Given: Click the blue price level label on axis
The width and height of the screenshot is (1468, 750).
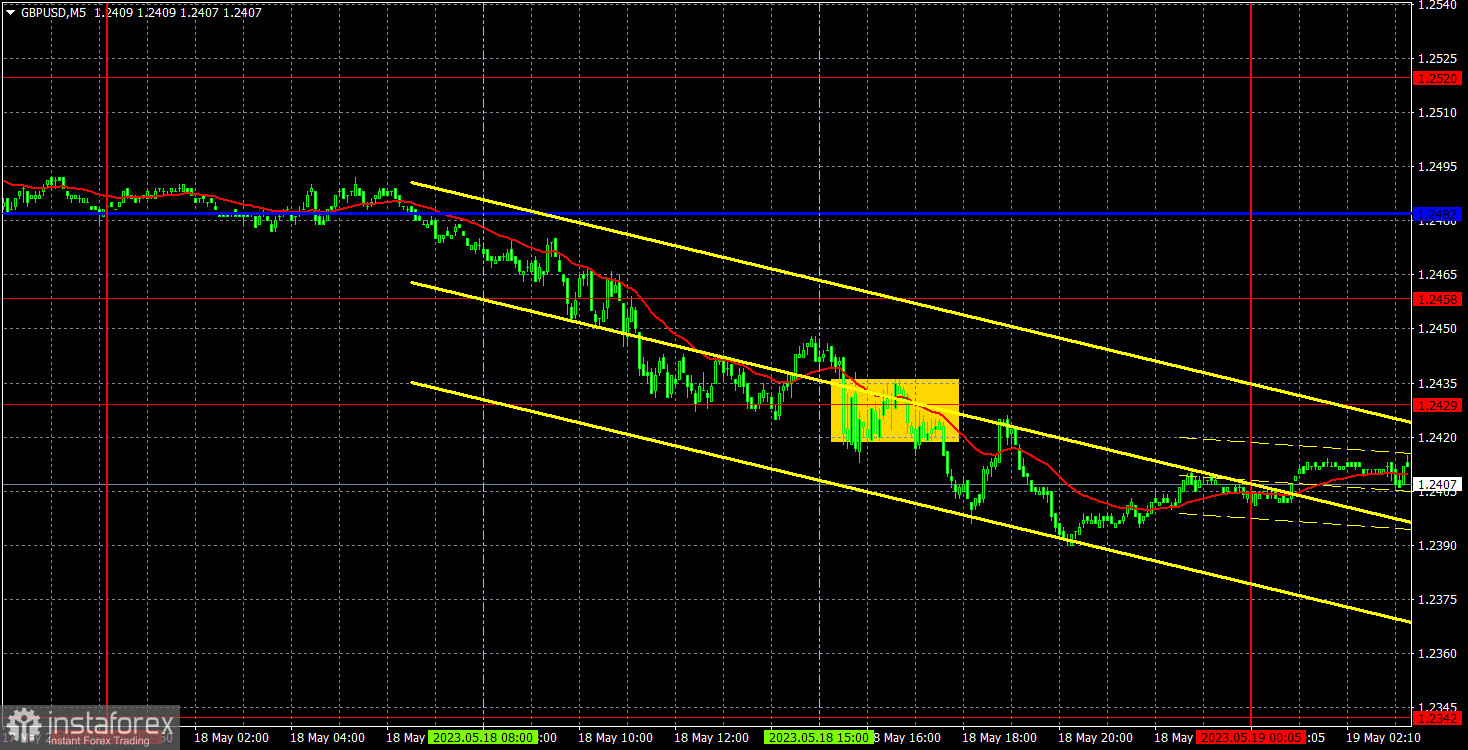Looking at the screenshot, I should click(1438, 214).
